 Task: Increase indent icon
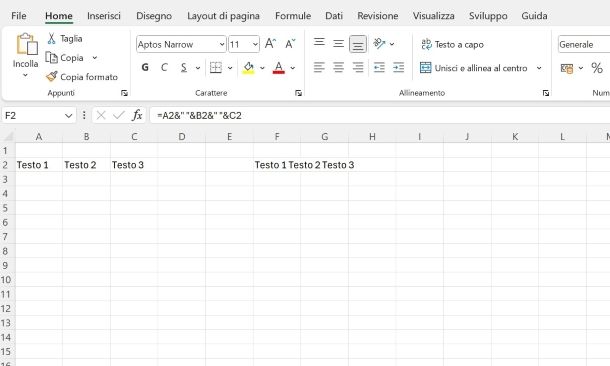coord(398,68)
